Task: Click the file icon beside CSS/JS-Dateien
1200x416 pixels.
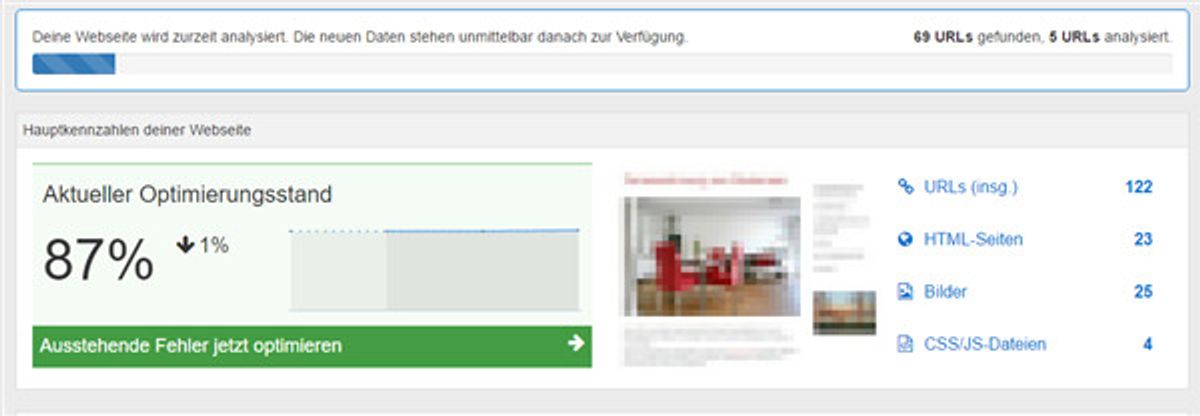Action: [x=906, y=344]
